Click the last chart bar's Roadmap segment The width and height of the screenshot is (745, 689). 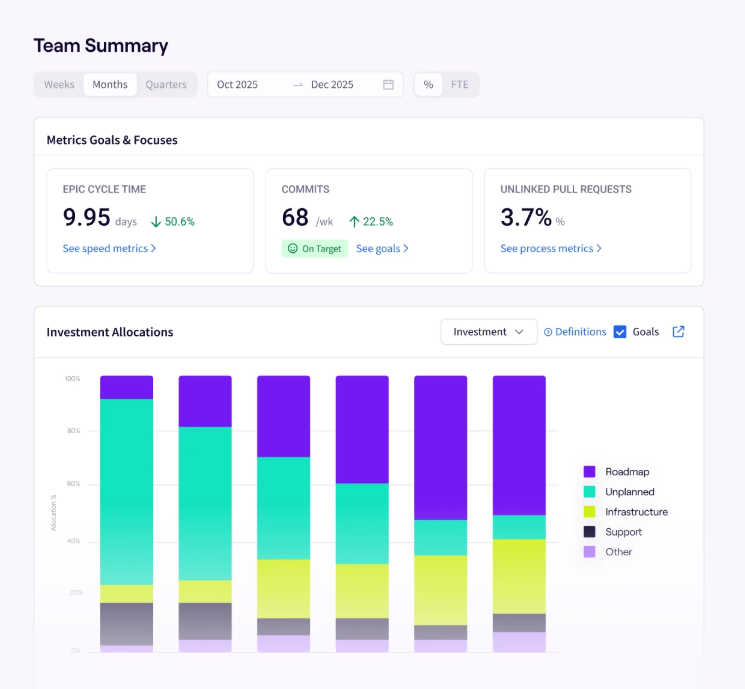(x=519, y=445)
